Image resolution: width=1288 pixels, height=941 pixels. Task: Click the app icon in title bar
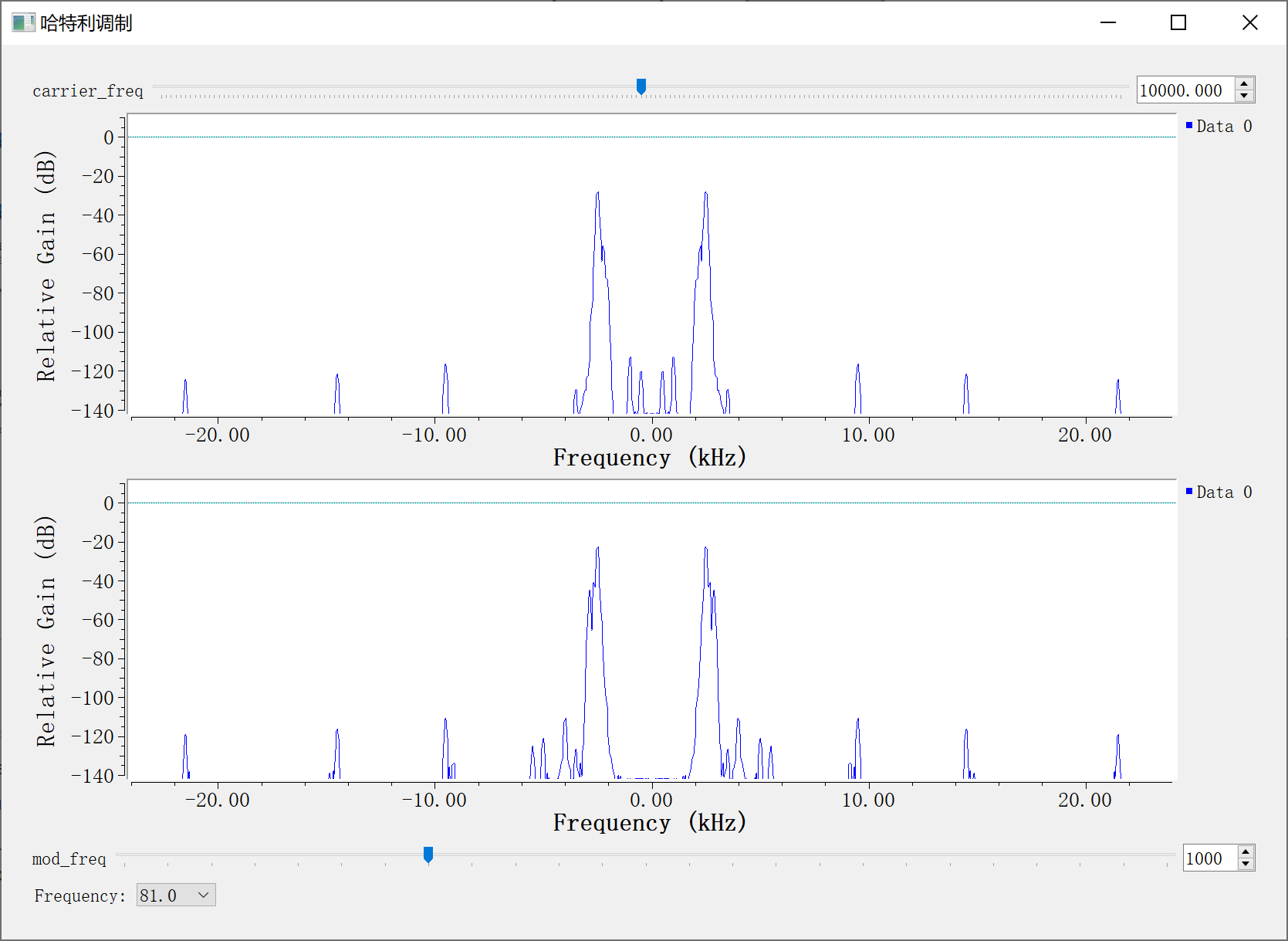23,22
